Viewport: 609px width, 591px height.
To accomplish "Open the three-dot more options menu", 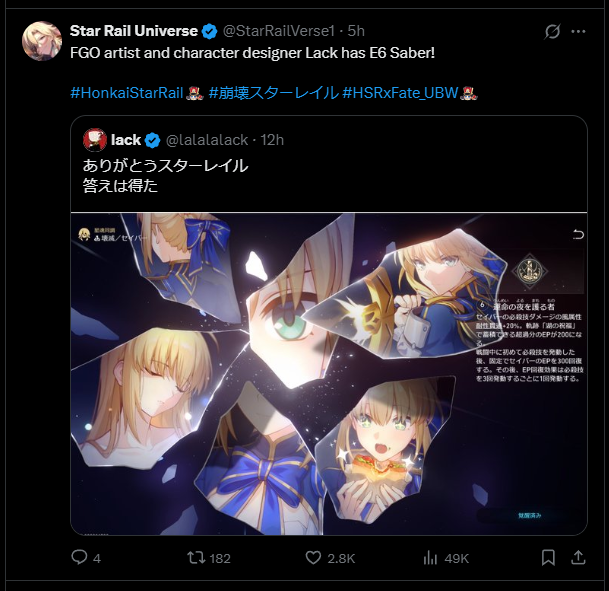I will [578, 31].
